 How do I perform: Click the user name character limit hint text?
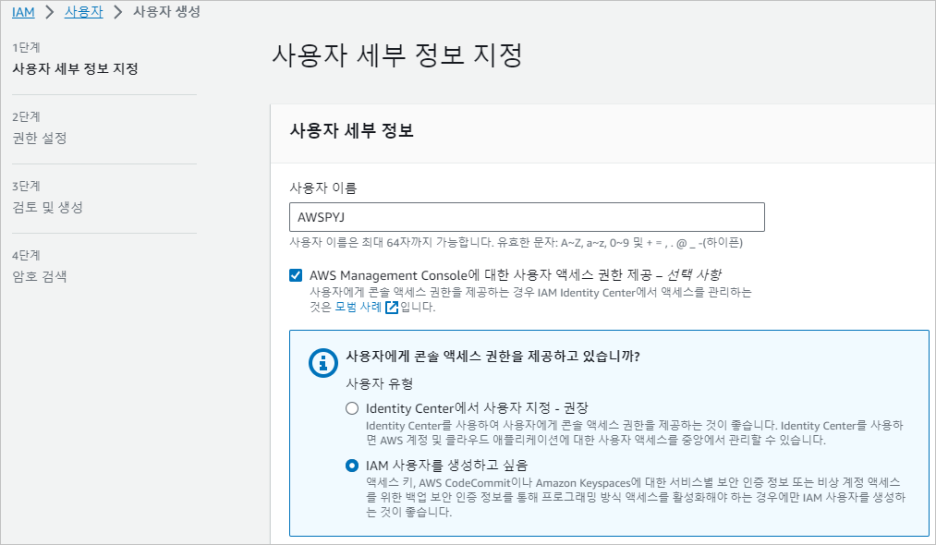coord(516,243)
